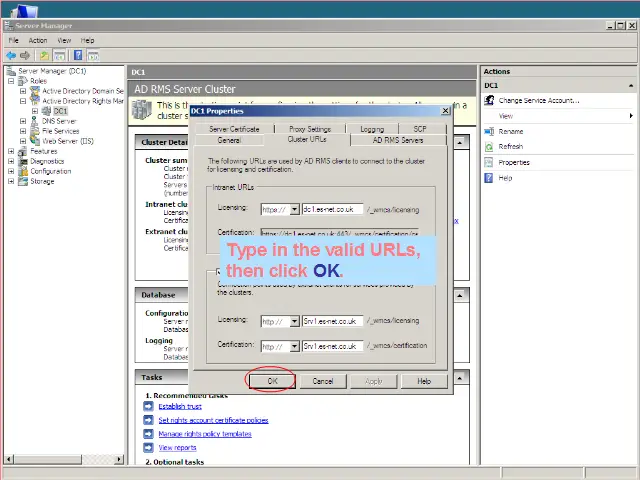Select the DNS Server role icon
The image size is (640, 480).
[35, 121]
